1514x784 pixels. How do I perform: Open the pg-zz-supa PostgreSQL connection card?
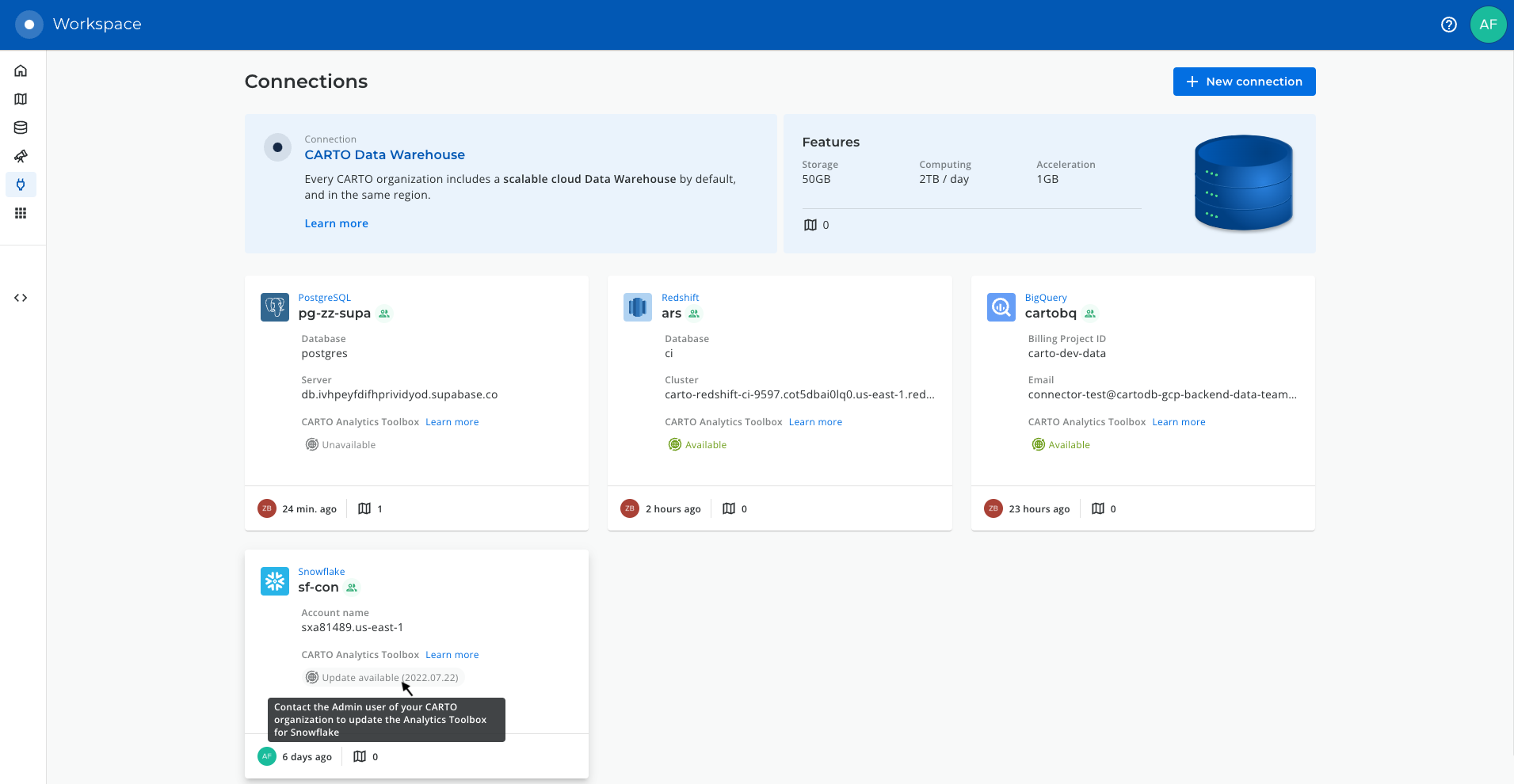334,314
